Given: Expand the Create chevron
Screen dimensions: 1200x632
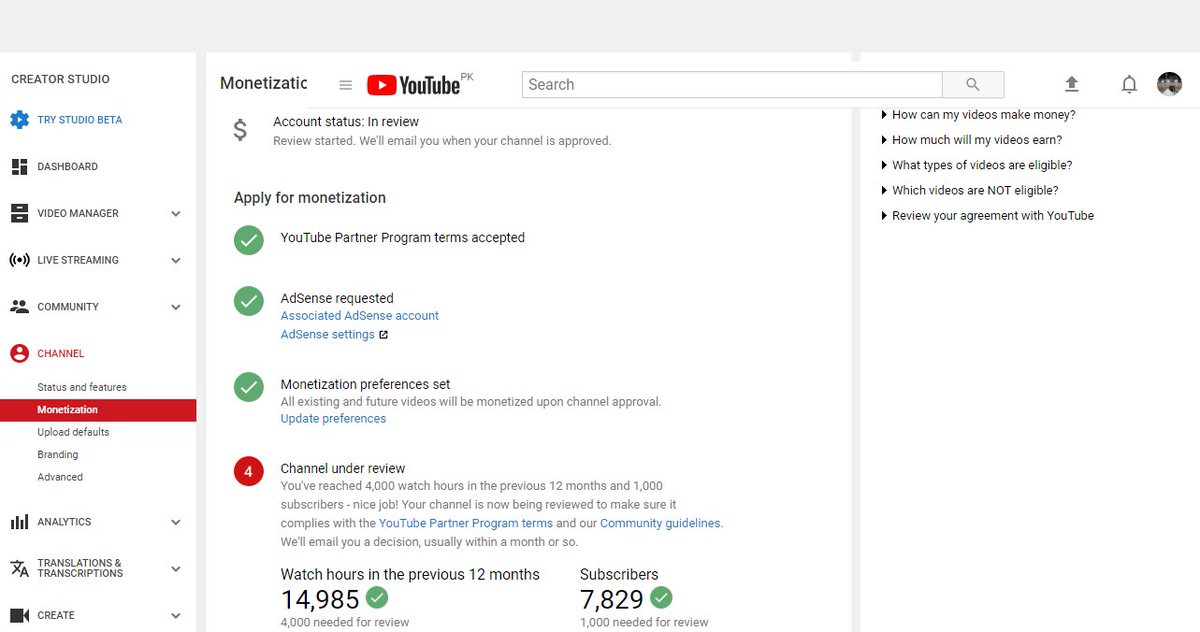Looking at the screenshot, I should pos(176,616).
